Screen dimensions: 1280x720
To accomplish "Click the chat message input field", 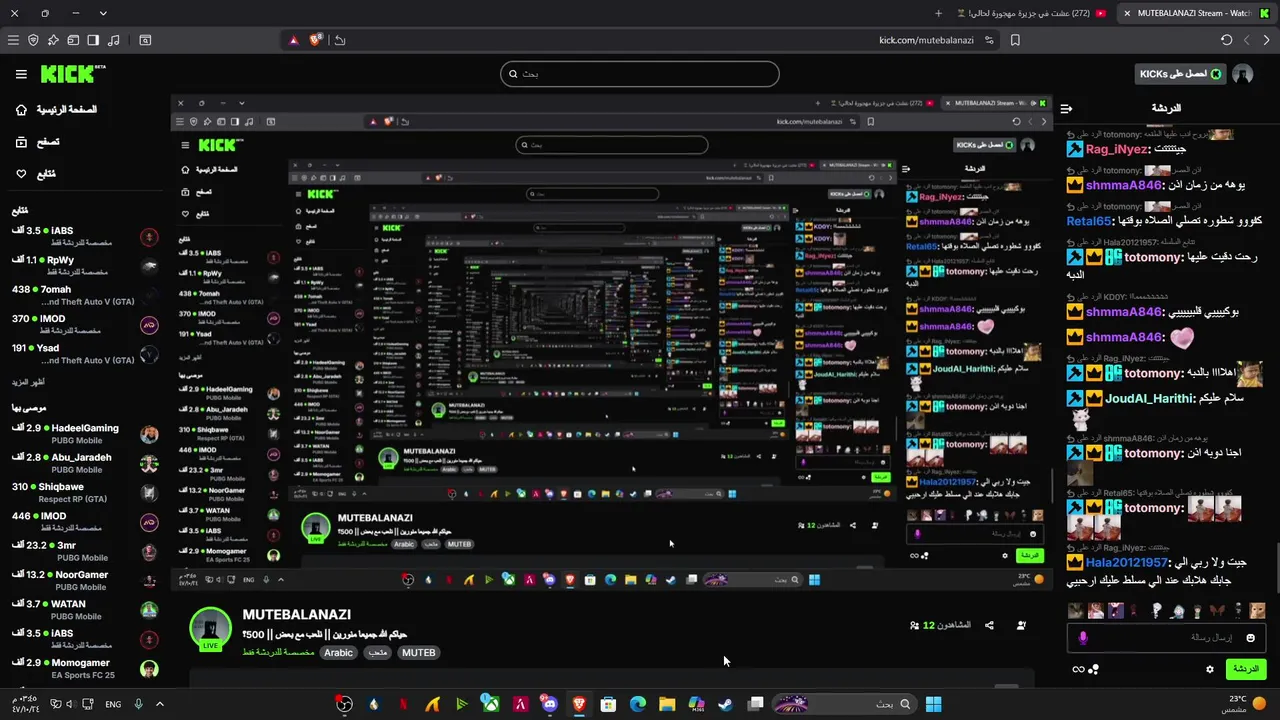I will click(1167, 637).
